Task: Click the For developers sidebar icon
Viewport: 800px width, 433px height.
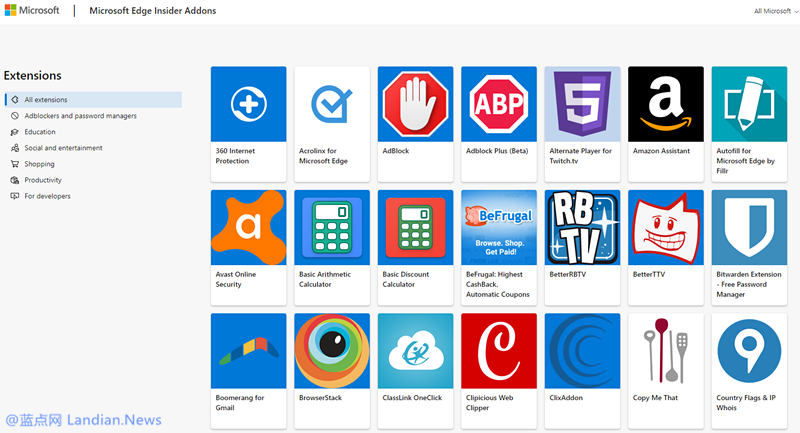Action: (15, 196)
